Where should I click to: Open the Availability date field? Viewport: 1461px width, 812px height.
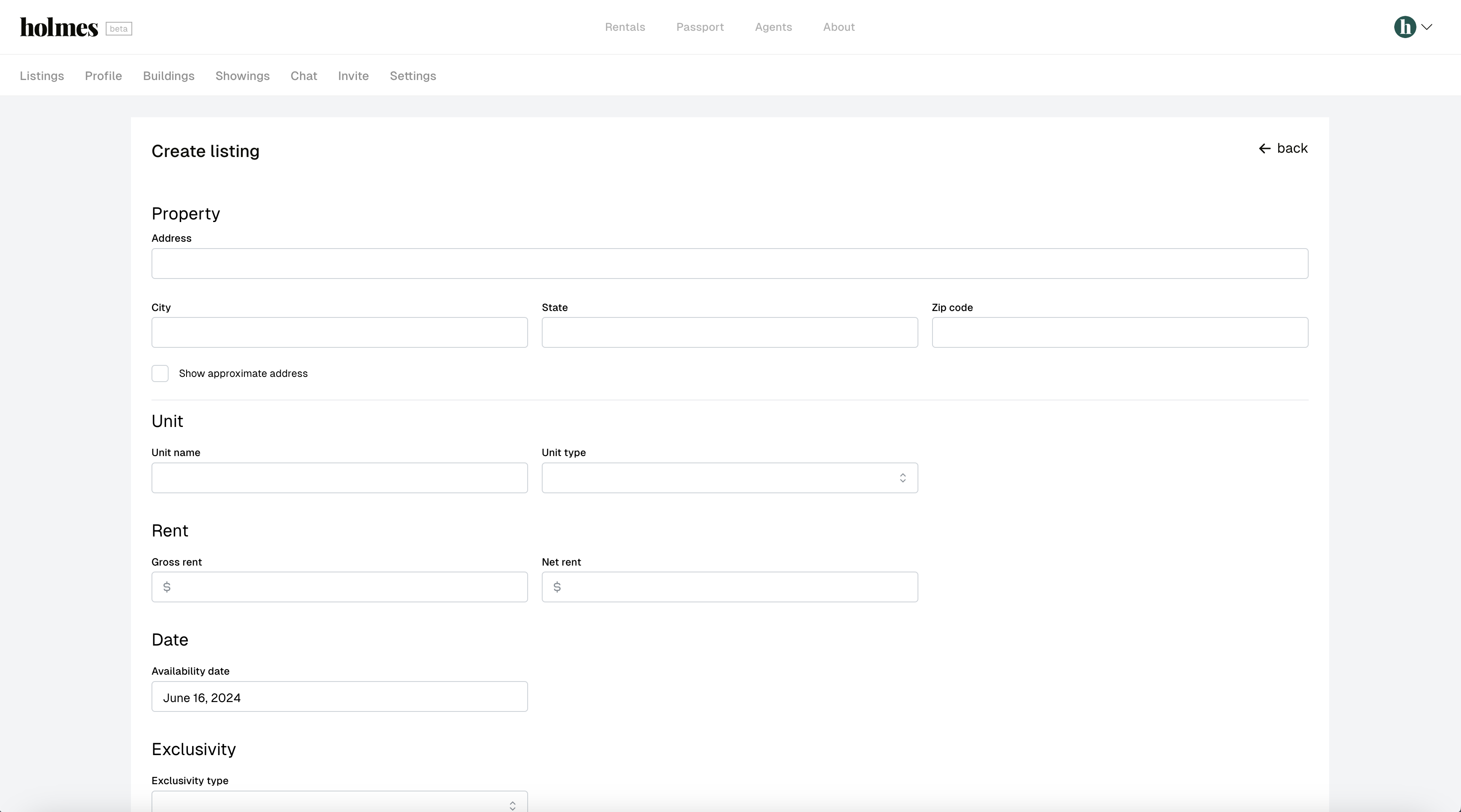point(339,696)
